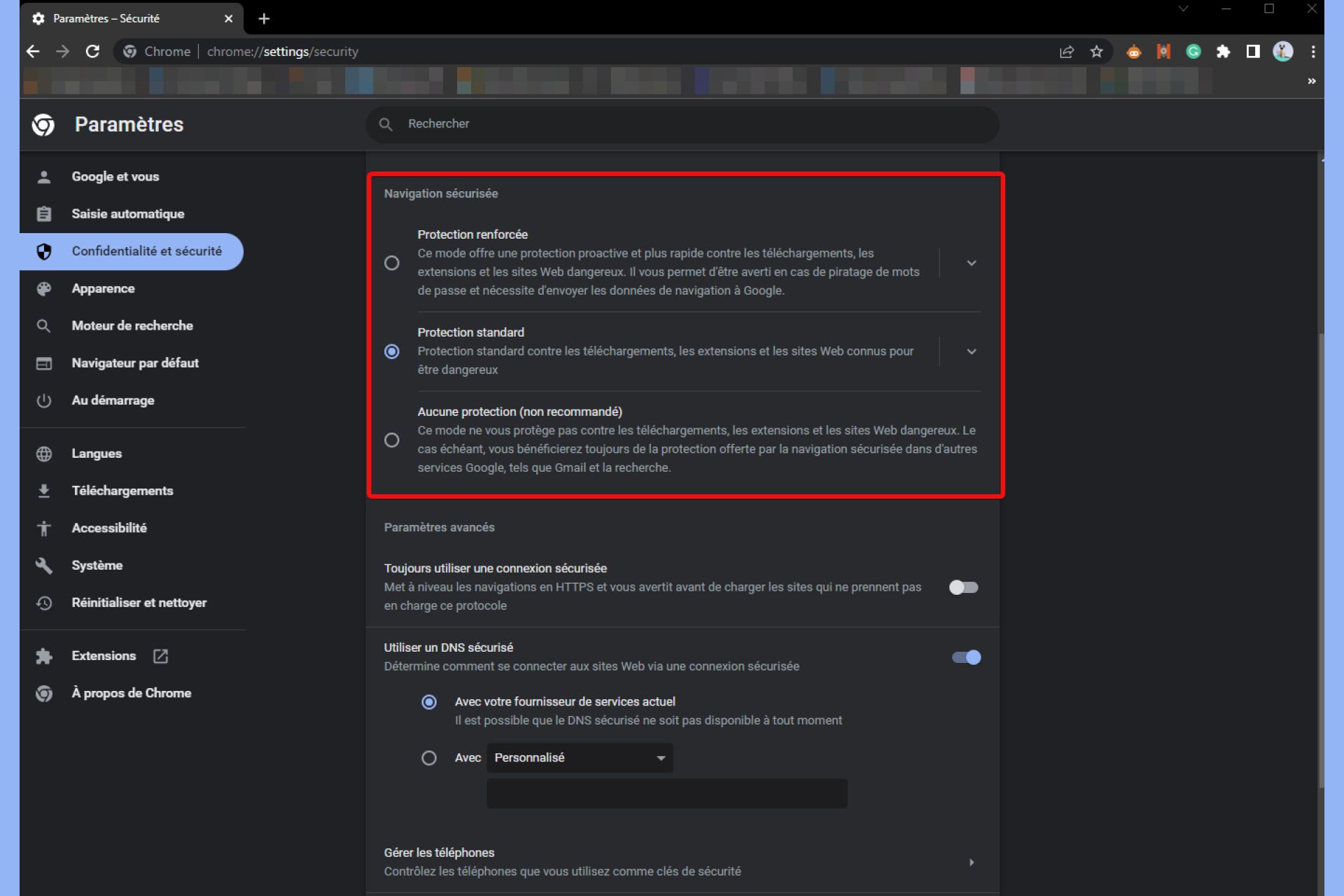This screenshot has width=1344, height=896.
Task: Click the Navigation sécurisée heading
Action: click(x=441, y=193)
